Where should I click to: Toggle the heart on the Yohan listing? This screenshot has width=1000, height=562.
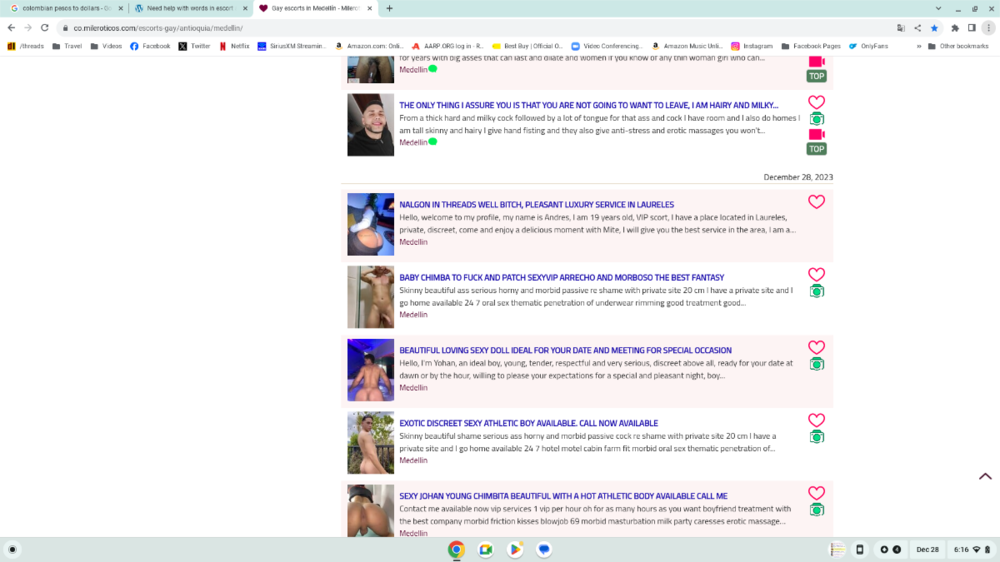[x=816, y=348]
